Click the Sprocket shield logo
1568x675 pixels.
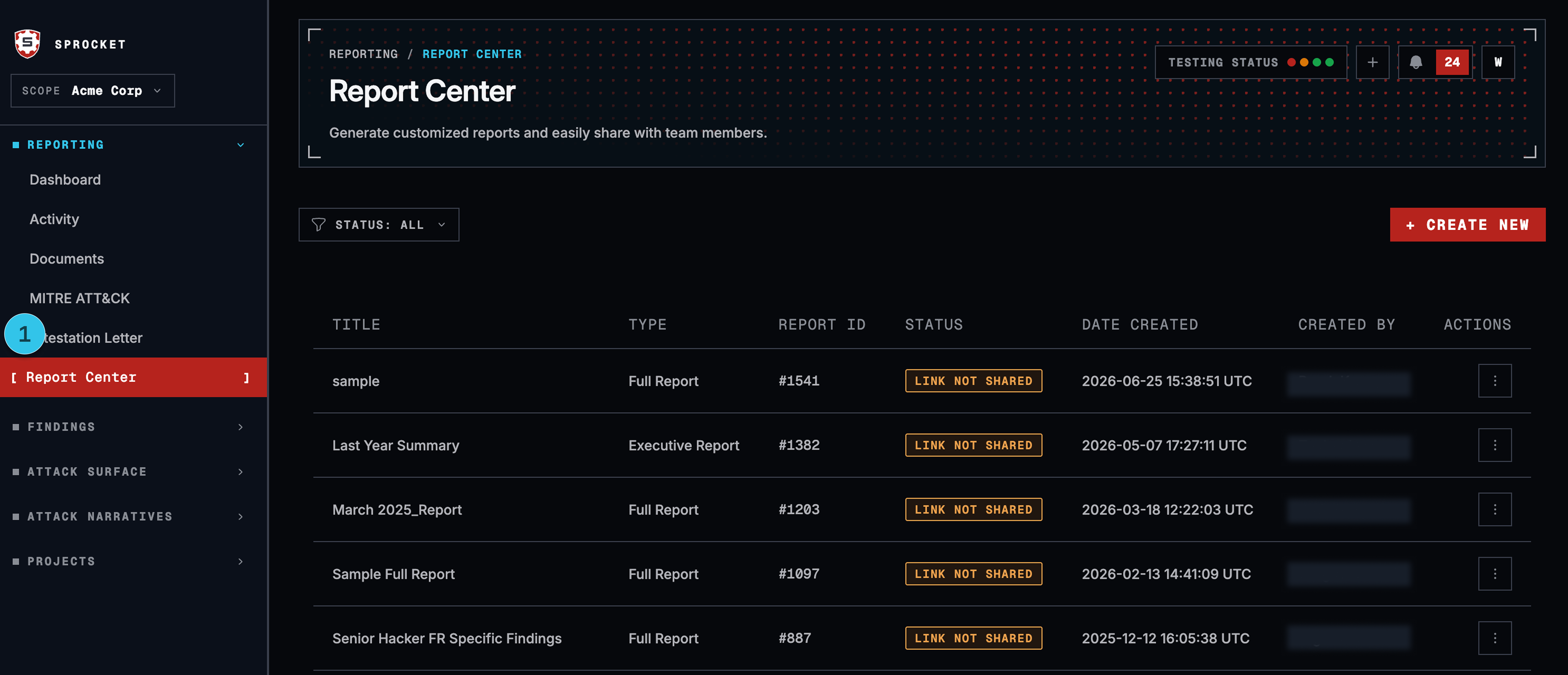[x=27, y=44]
